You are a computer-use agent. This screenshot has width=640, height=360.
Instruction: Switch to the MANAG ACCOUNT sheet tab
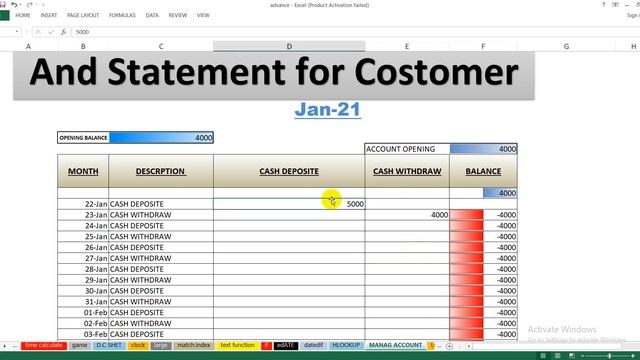[x=395, y=345]
